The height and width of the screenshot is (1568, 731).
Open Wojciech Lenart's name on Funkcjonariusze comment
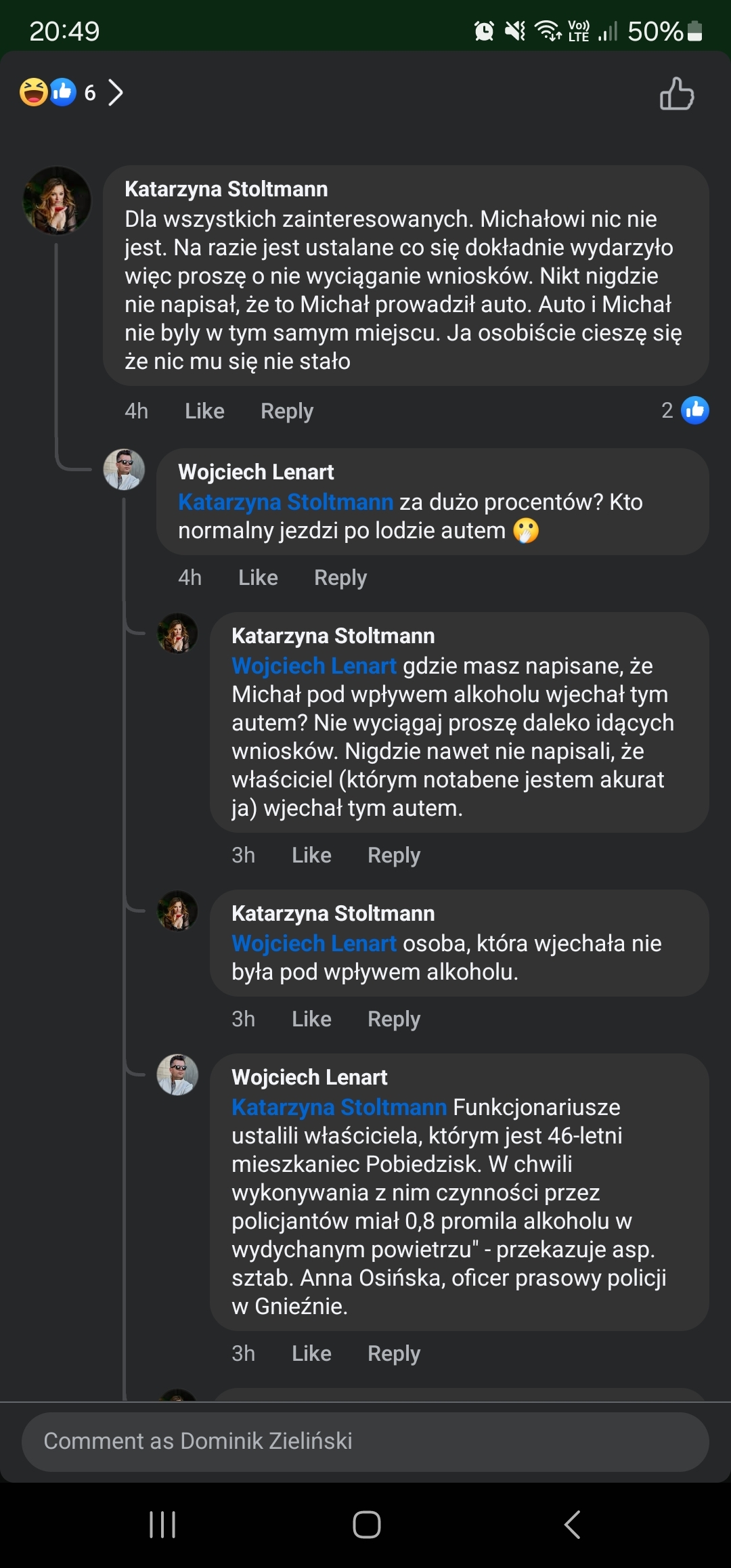[309, 1077]
